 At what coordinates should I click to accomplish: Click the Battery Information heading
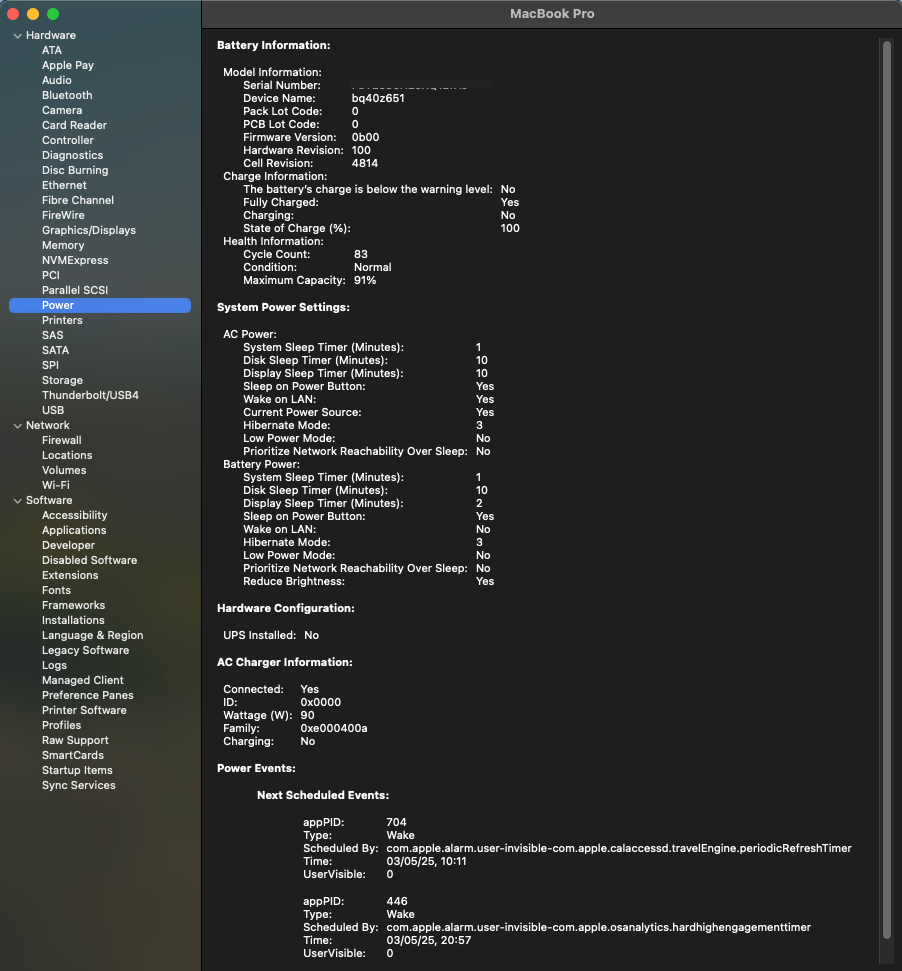(x=274, y=45)
